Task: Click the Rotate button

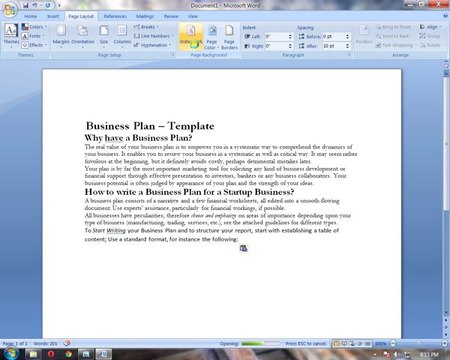Action: click(x=430, y=45)
